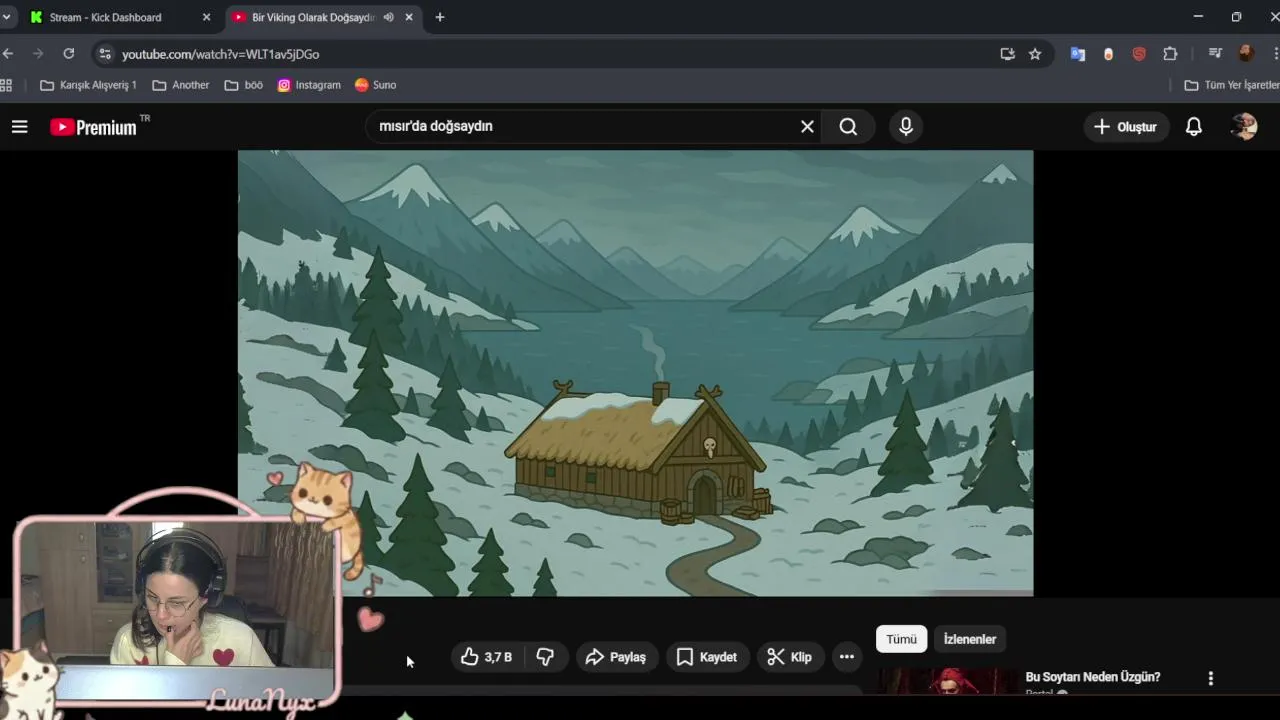The height and width of the screenshot is (720, 1280).
Task: Open the Karışık Alışveriş 1 bookmark folder
Action: (88, 85)
